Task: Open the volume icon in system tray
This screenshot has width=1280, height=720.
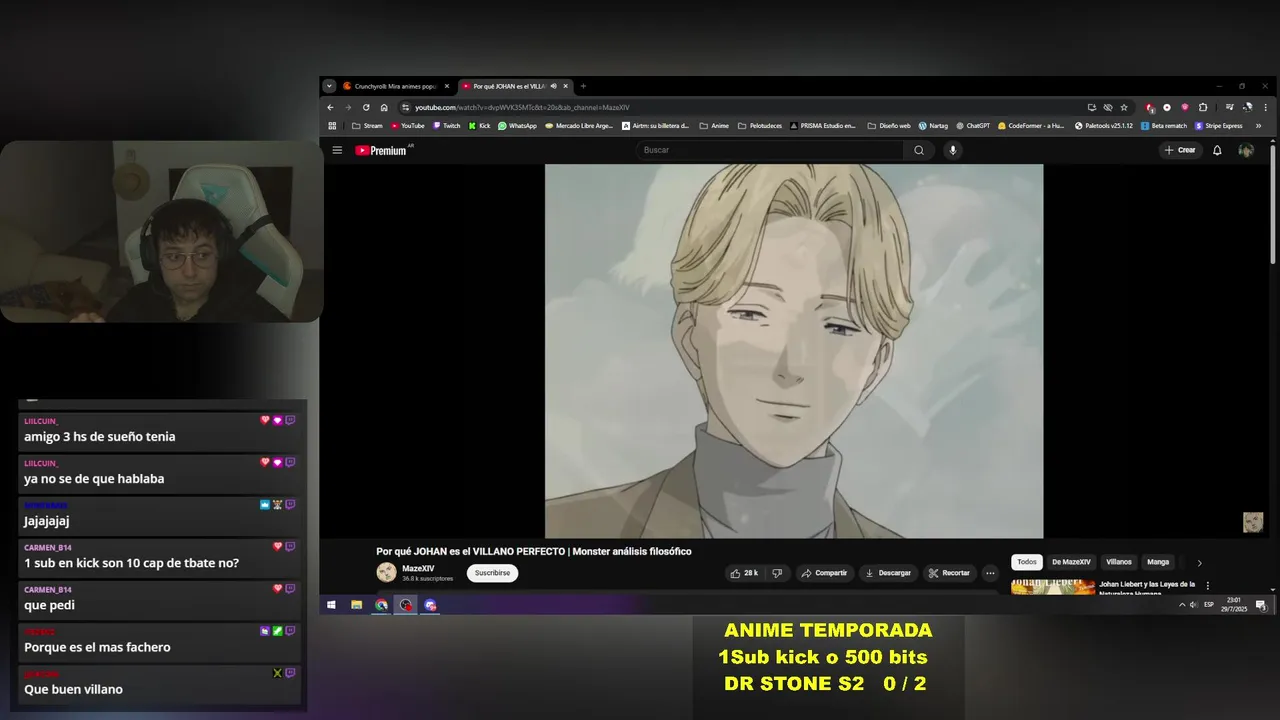Action: 1194,605
